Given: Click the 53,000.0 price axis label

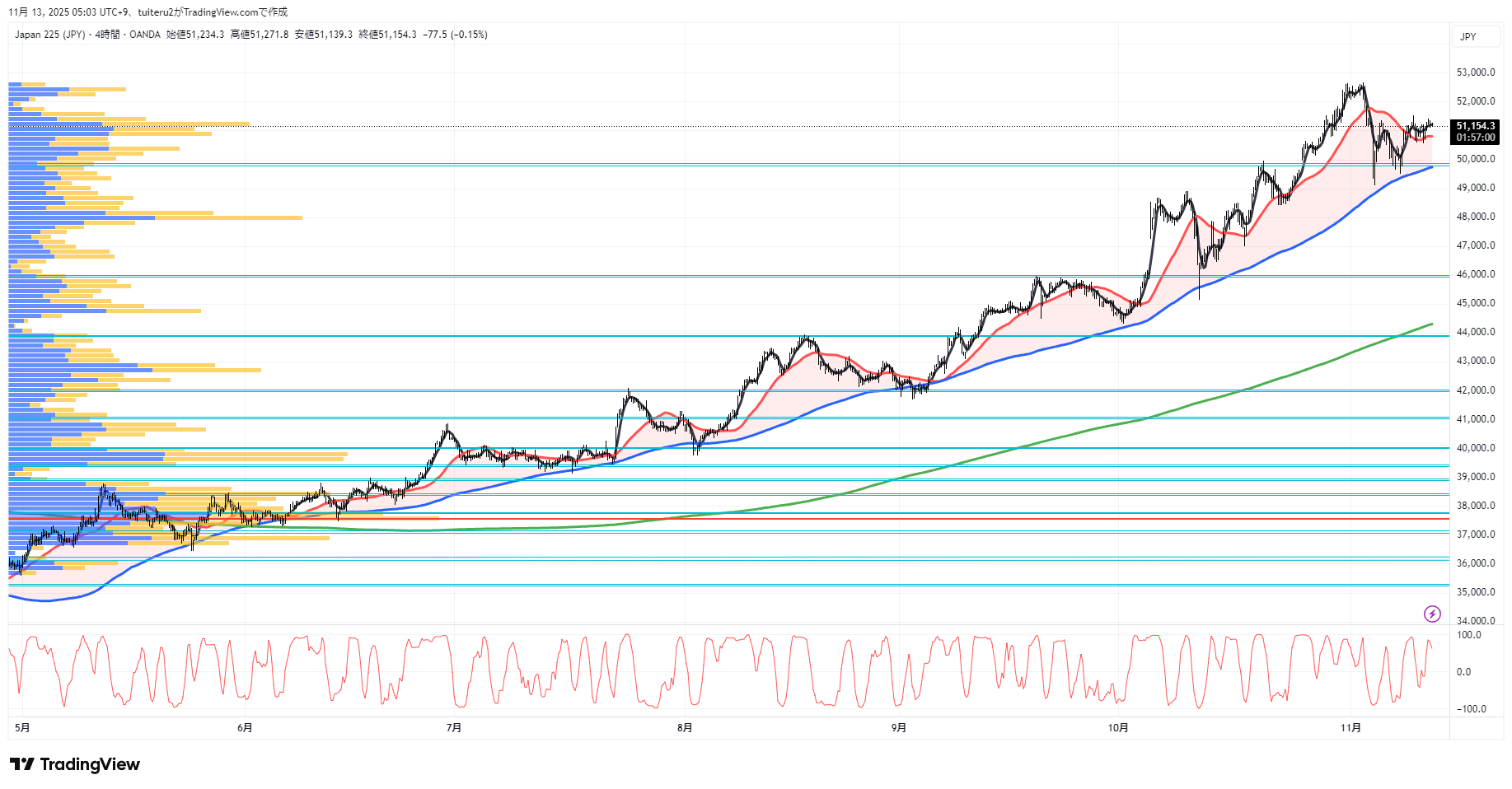Looking at the screenshot, I should (1475, 72).
